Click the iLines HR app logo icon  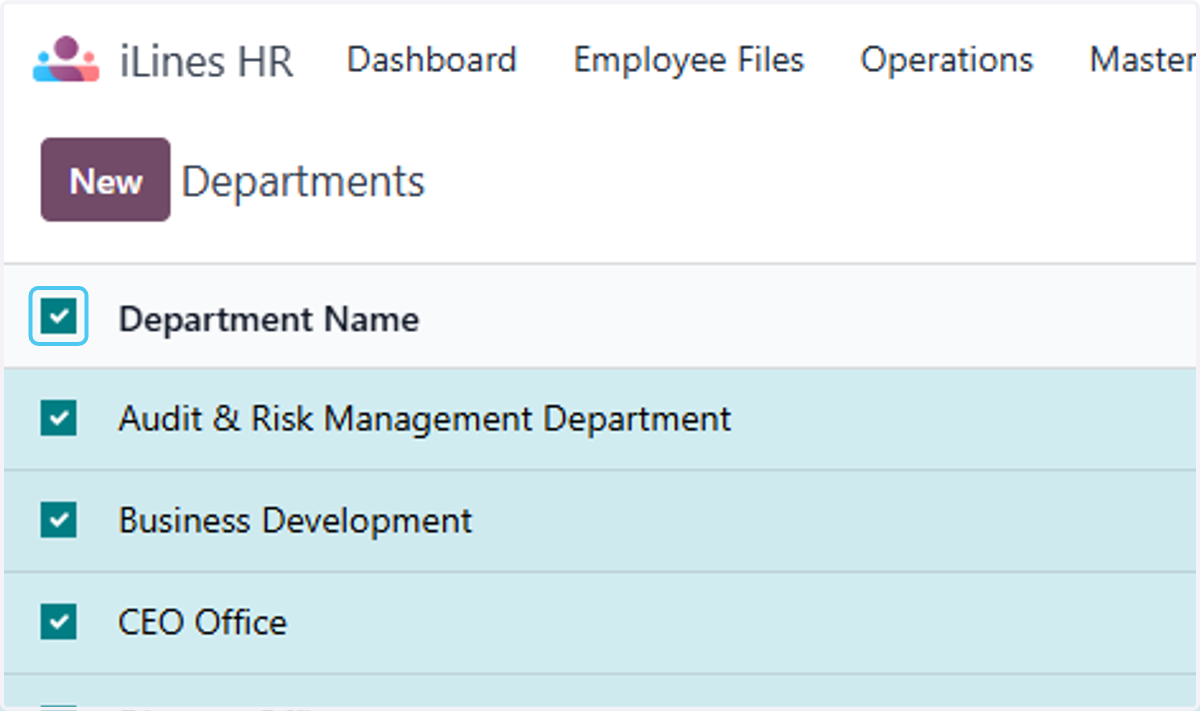(66, 60)
